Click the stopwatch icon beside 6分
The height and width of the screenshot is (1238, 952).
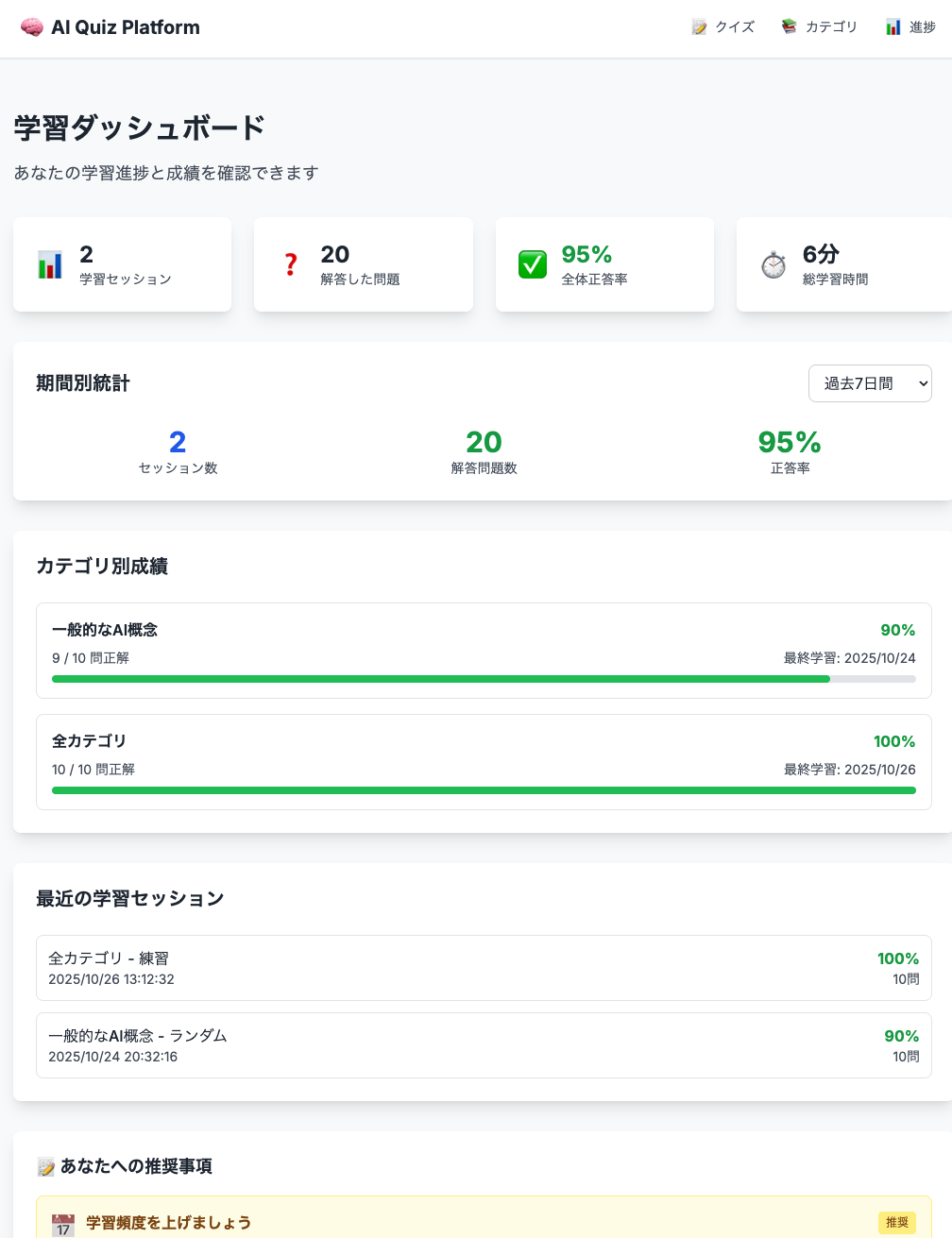pos(773,265)
